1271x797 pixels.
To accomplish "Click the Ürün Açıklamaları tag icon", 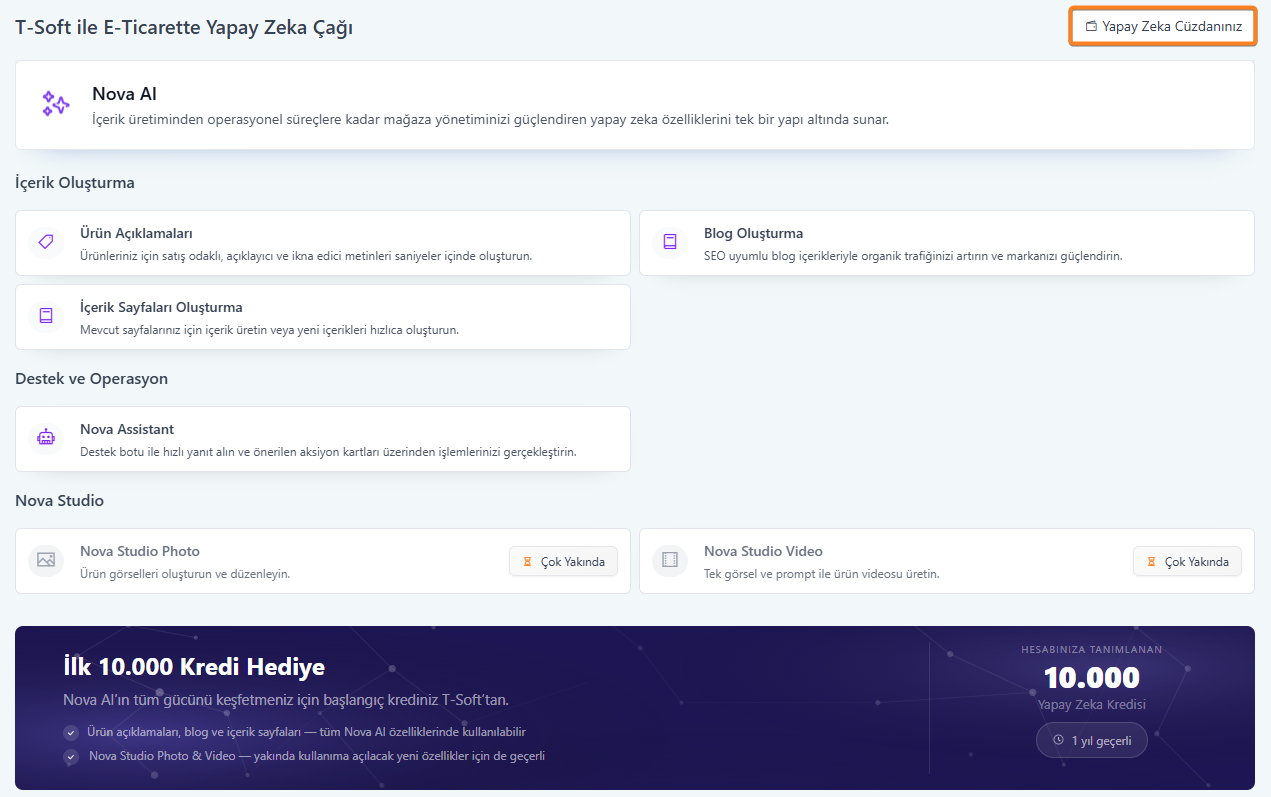I will click(46, 242).
